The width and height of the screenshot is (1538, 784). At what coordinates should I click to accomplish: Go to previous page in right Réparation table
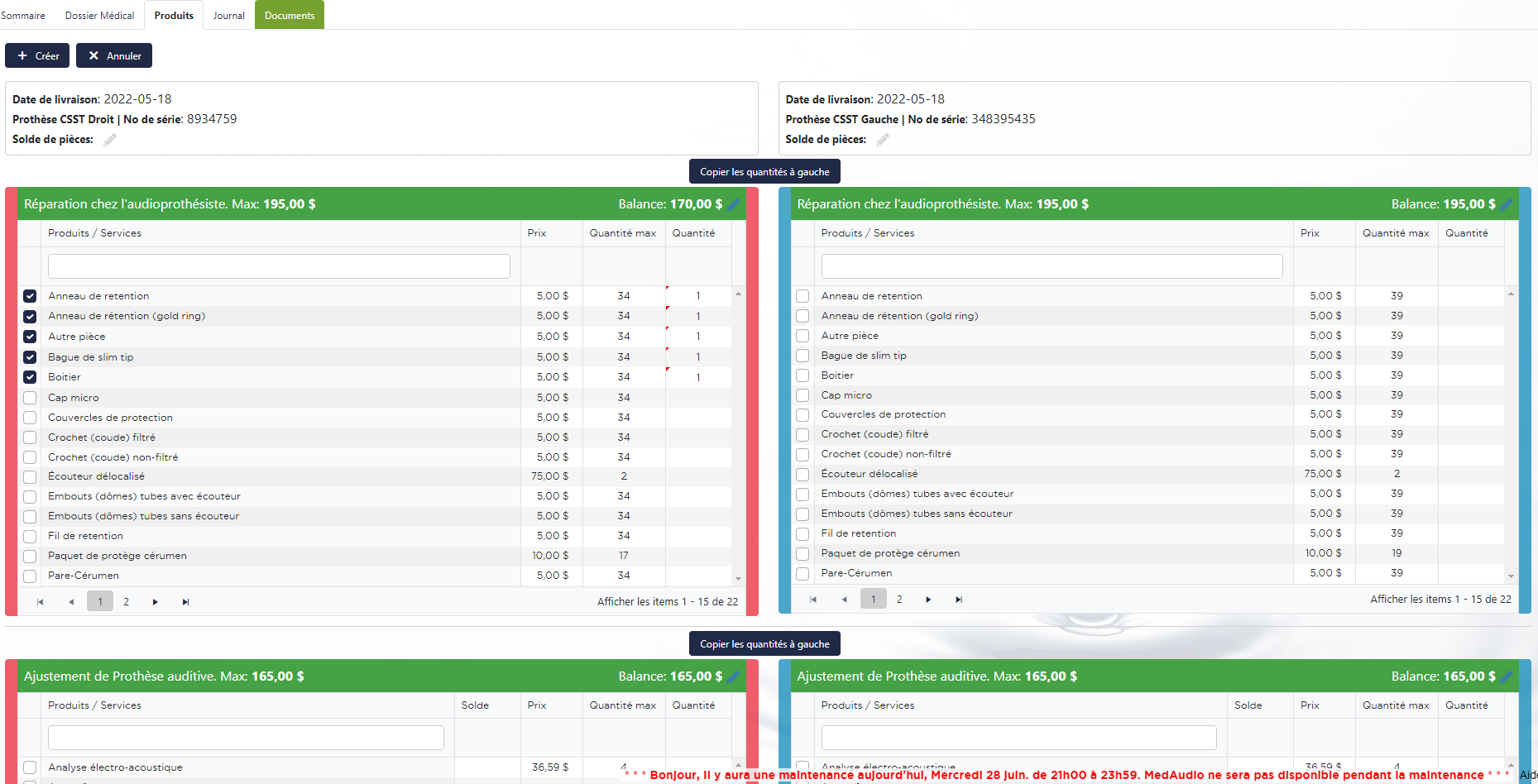pos(844,600)
